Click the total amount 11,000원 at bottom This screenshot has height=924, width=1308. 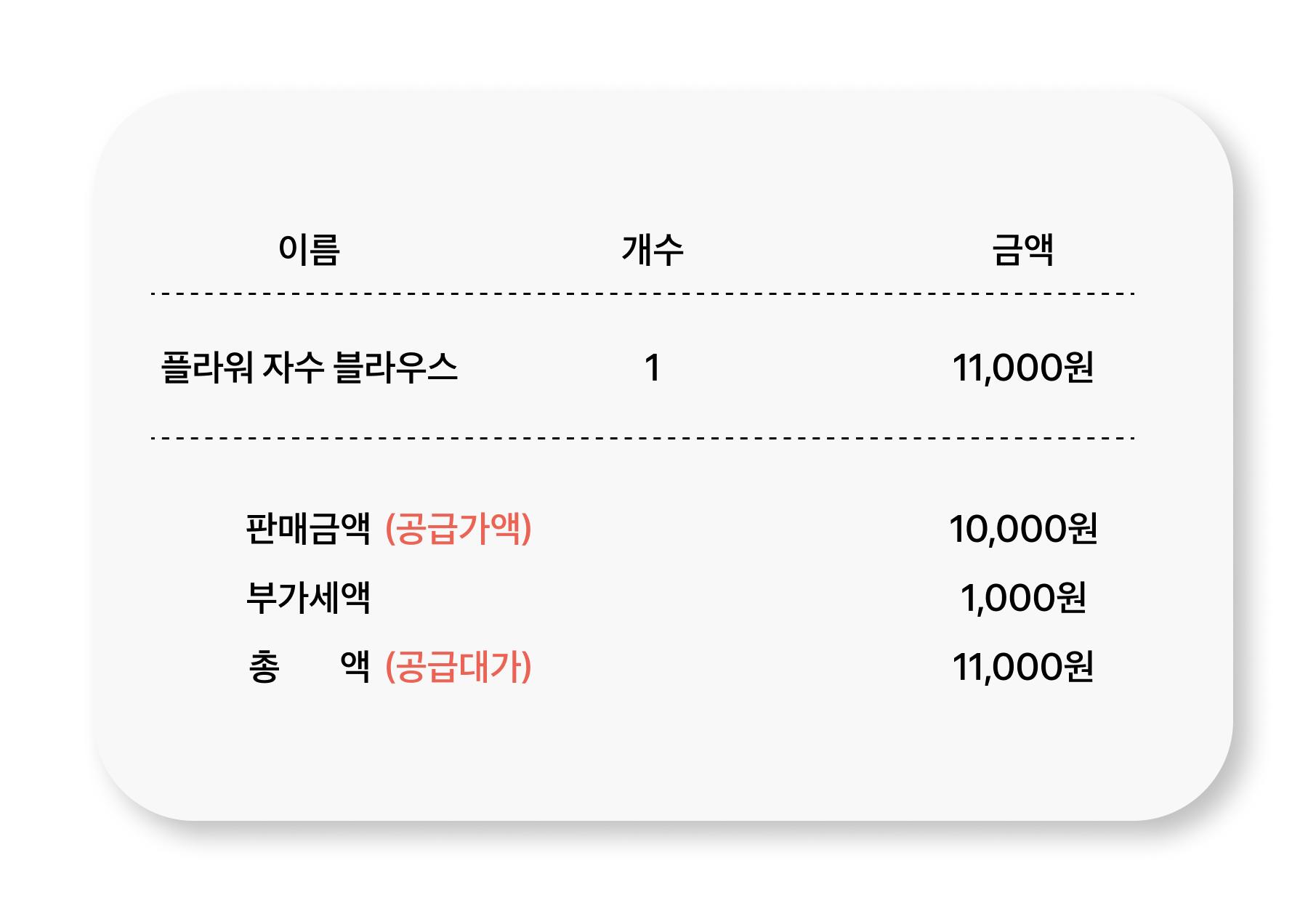(1022, 668)
